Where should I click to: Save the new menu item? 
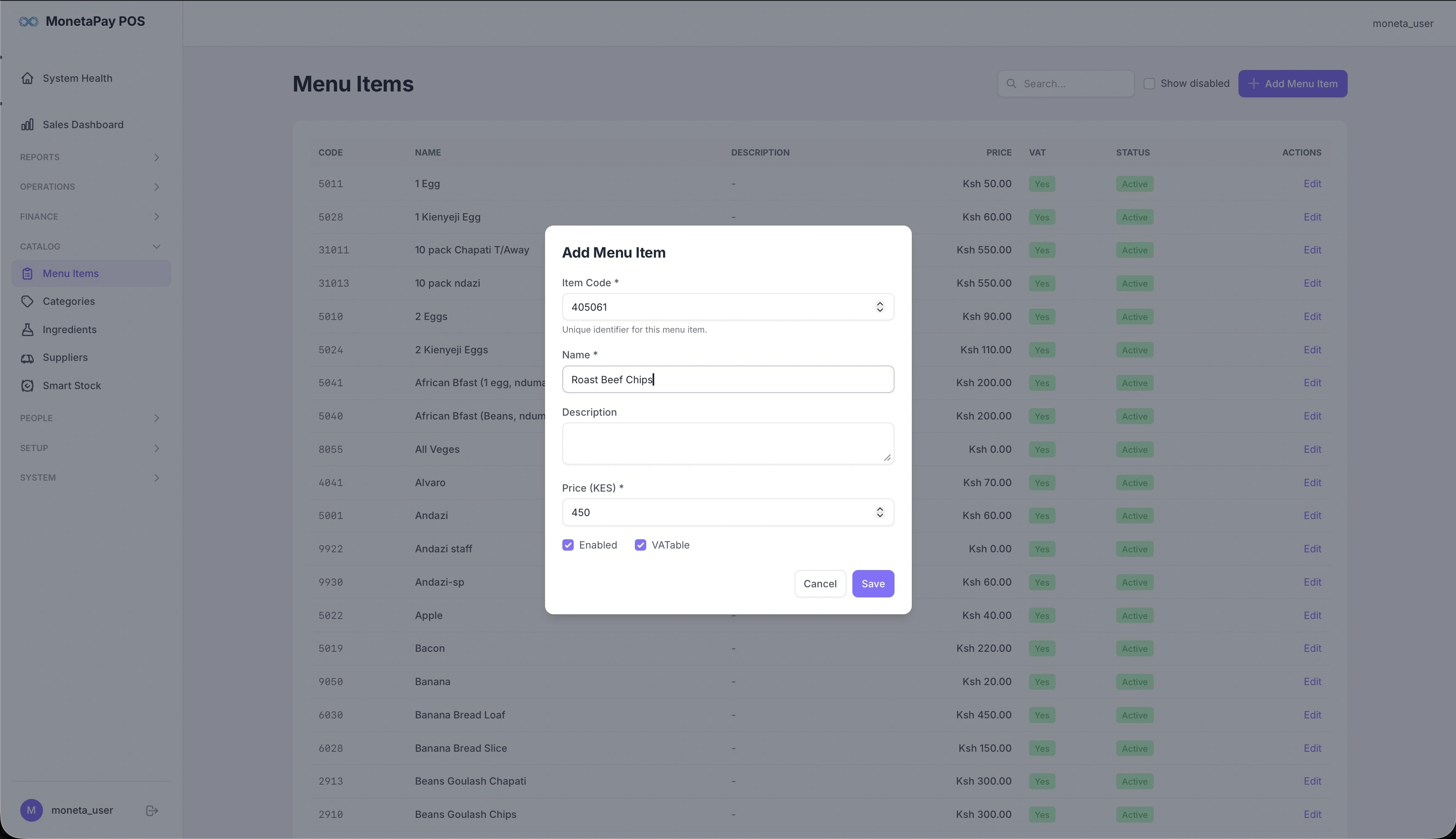(x=873, y=584)
